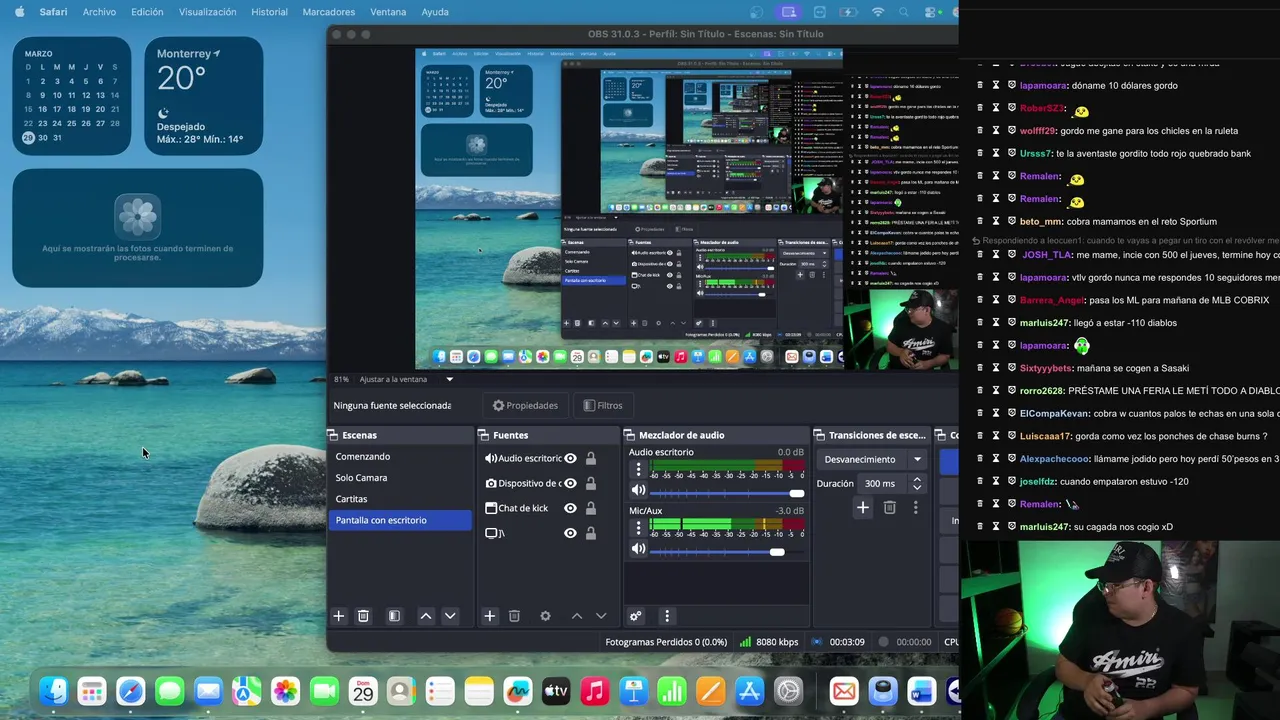Open source properties gear in Fuentes toolbar
This screenshot has height=720, width=1280.
pos(545,616)
